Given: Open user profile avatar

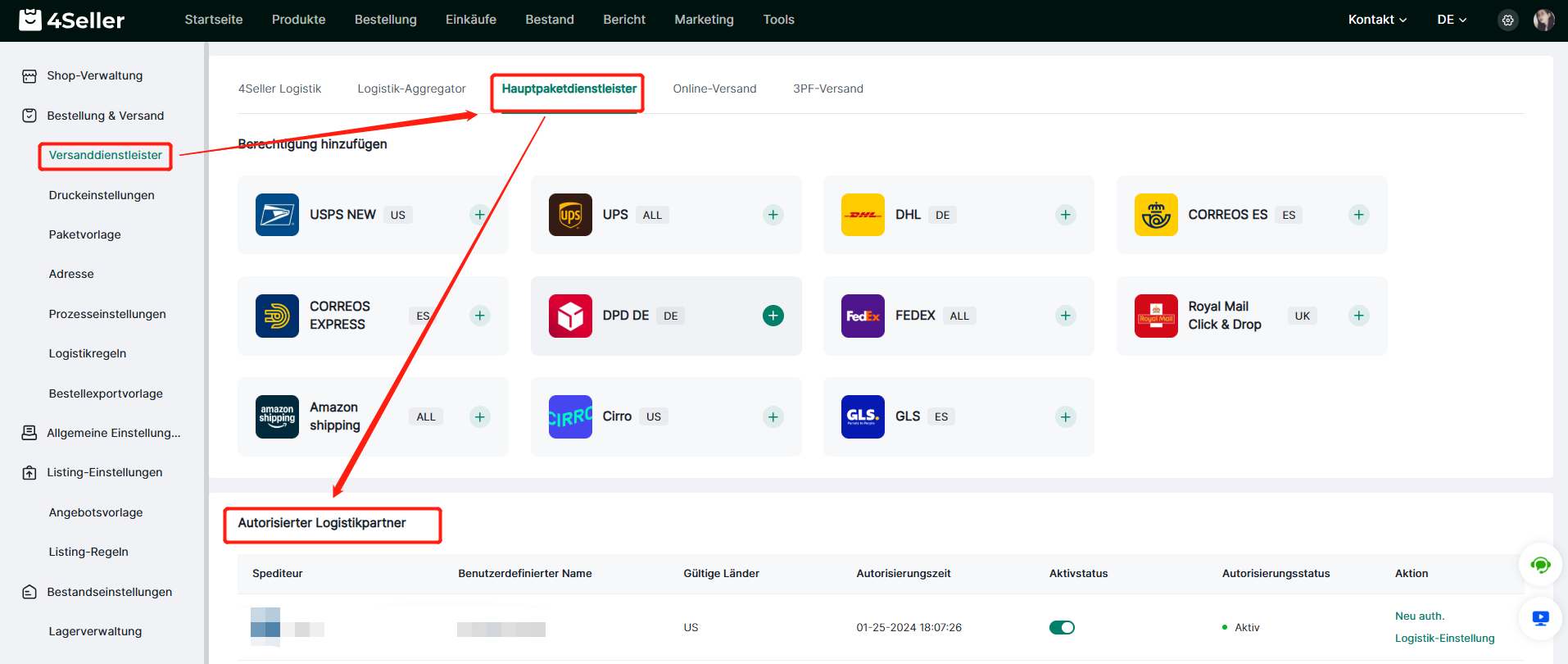Looking at the screenshot, I should 1544,20.
